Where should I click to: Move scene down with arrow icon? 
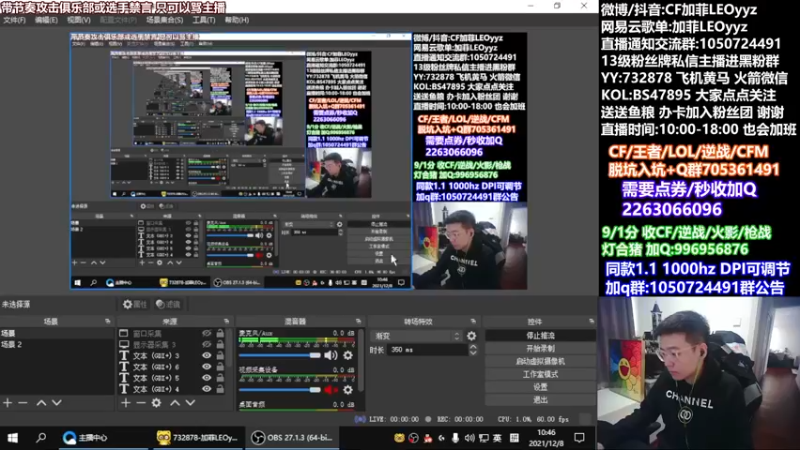click(57, 403)
